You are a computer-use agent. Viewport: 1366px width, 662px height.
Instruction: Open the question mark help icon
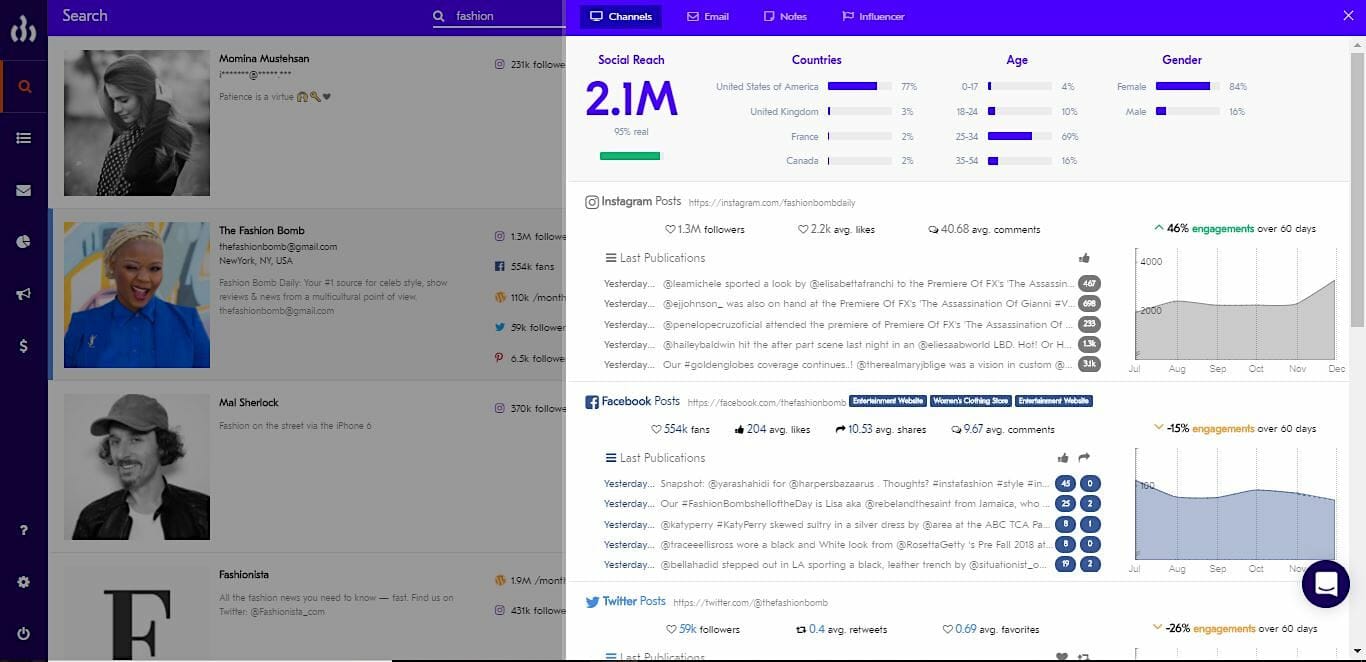coord(24,530)
